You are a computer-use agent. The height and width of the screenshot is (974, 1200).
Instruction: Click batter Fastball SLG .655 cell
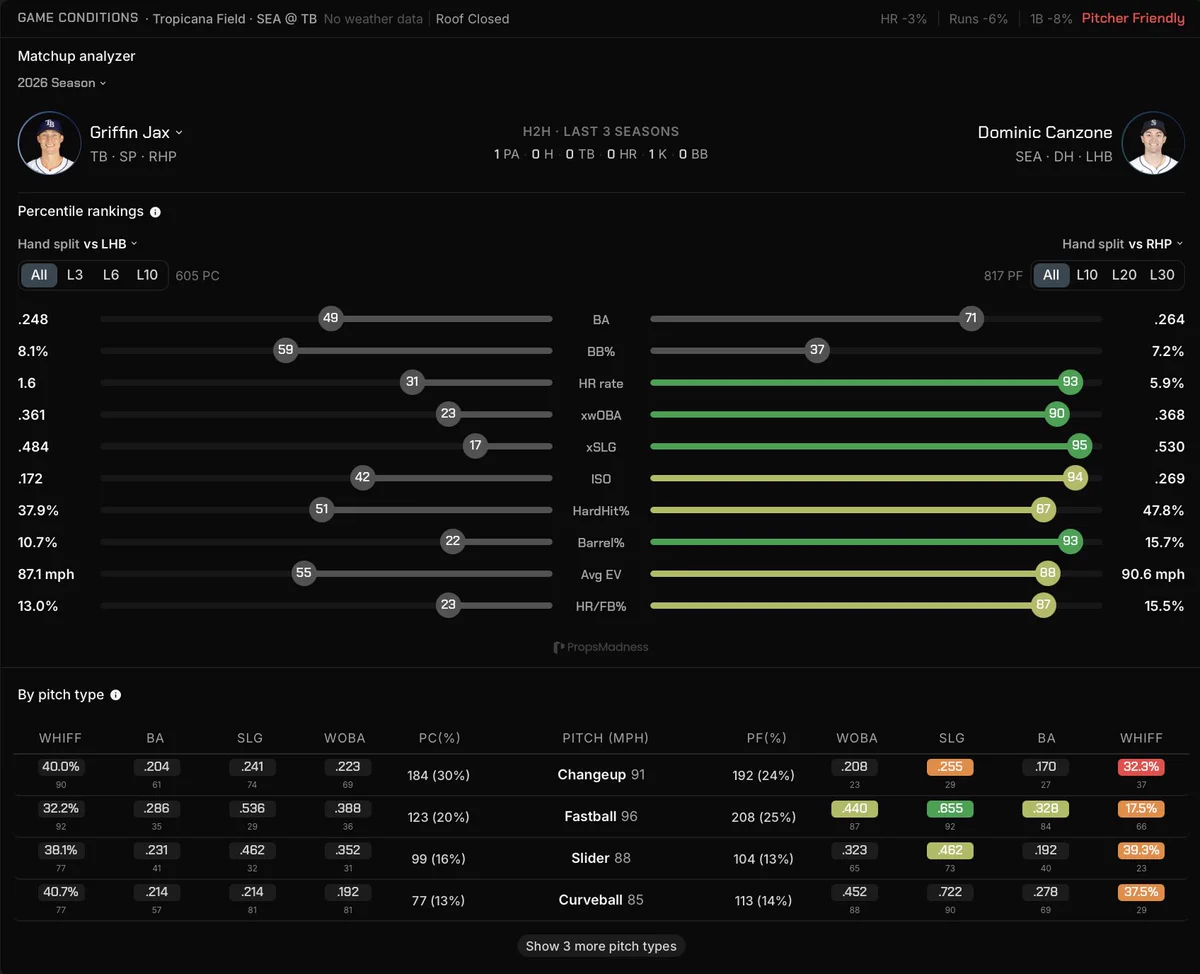coord(952,809)
